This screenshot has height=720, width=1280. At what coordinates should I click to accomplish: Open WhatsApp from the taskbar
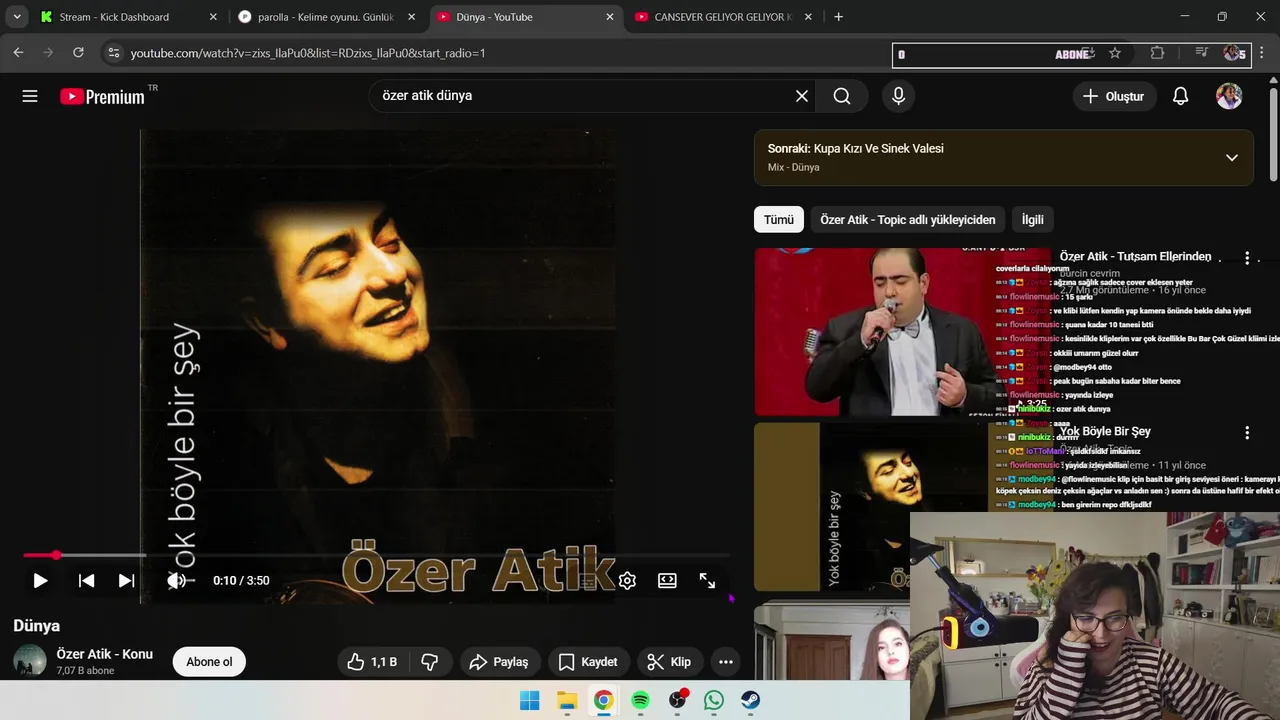(714, 701)
